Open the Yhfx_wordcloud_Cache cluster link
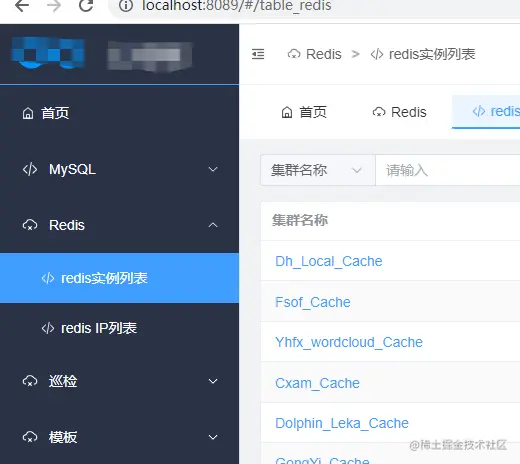The image size is (520, 464). (x=349, y=342)
